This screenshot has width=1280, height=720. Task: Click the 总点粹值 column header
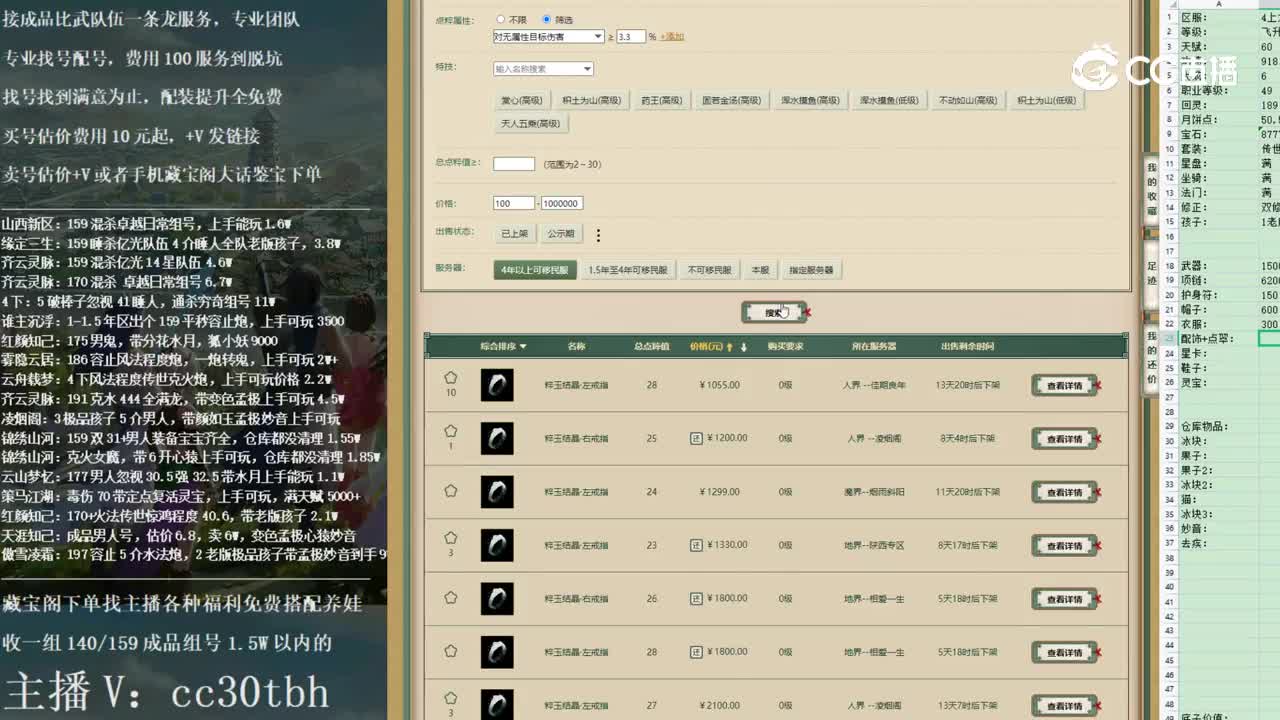[x=651, y=347]
